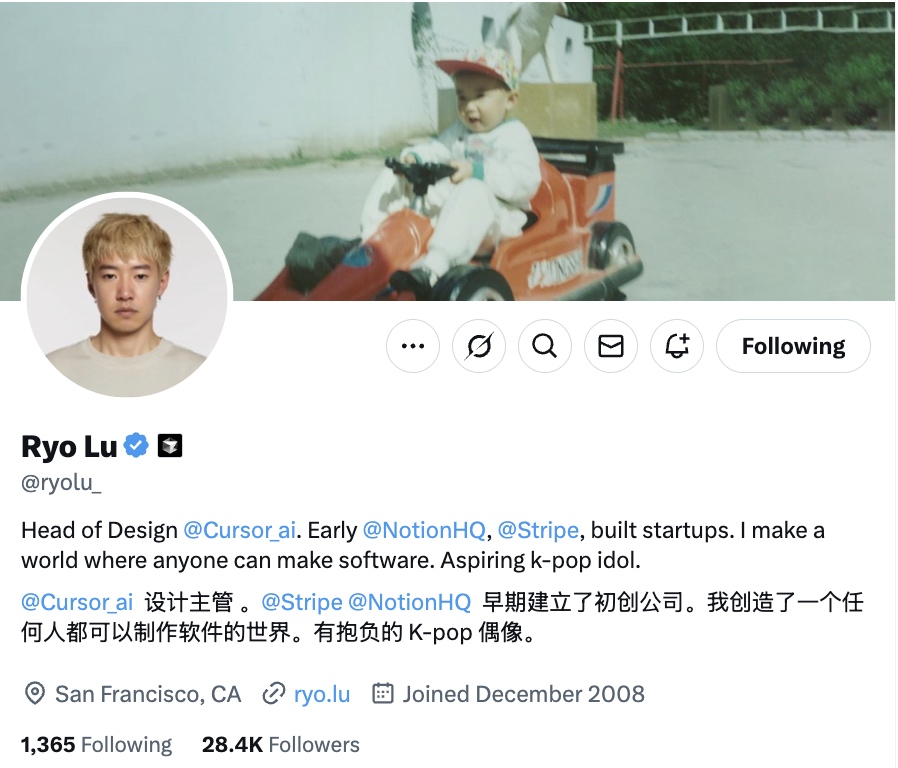Click the black cube affiliation badge
This screenshot has height=768, width=898.
(x=170, y=446)
